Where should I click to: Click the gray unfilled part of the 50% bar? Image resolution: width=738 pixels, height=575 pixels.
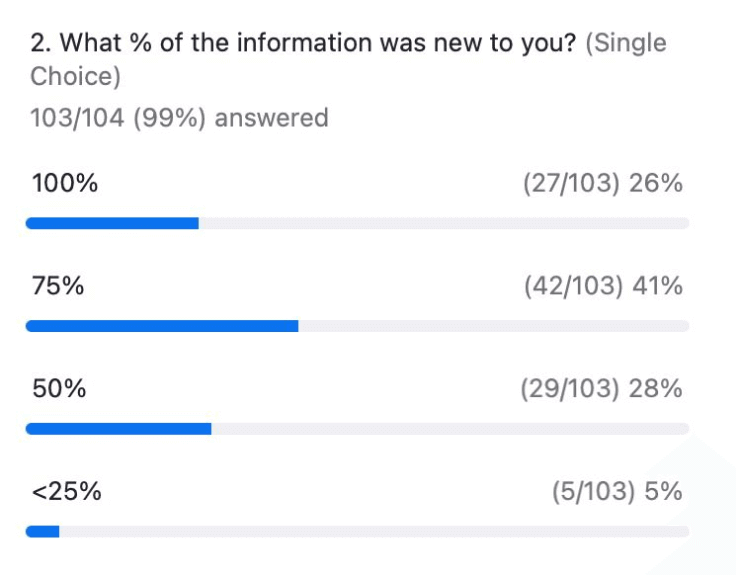(x=450, y=429)
